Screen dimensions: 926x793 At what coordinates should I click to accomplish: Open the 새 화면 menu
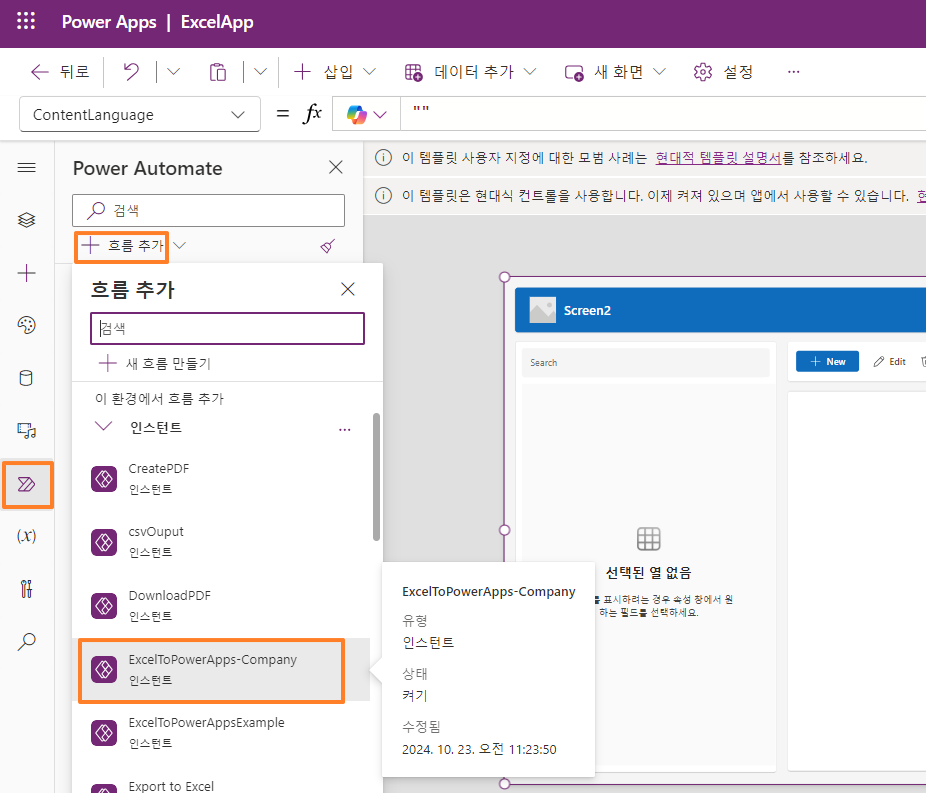point(615,72)
